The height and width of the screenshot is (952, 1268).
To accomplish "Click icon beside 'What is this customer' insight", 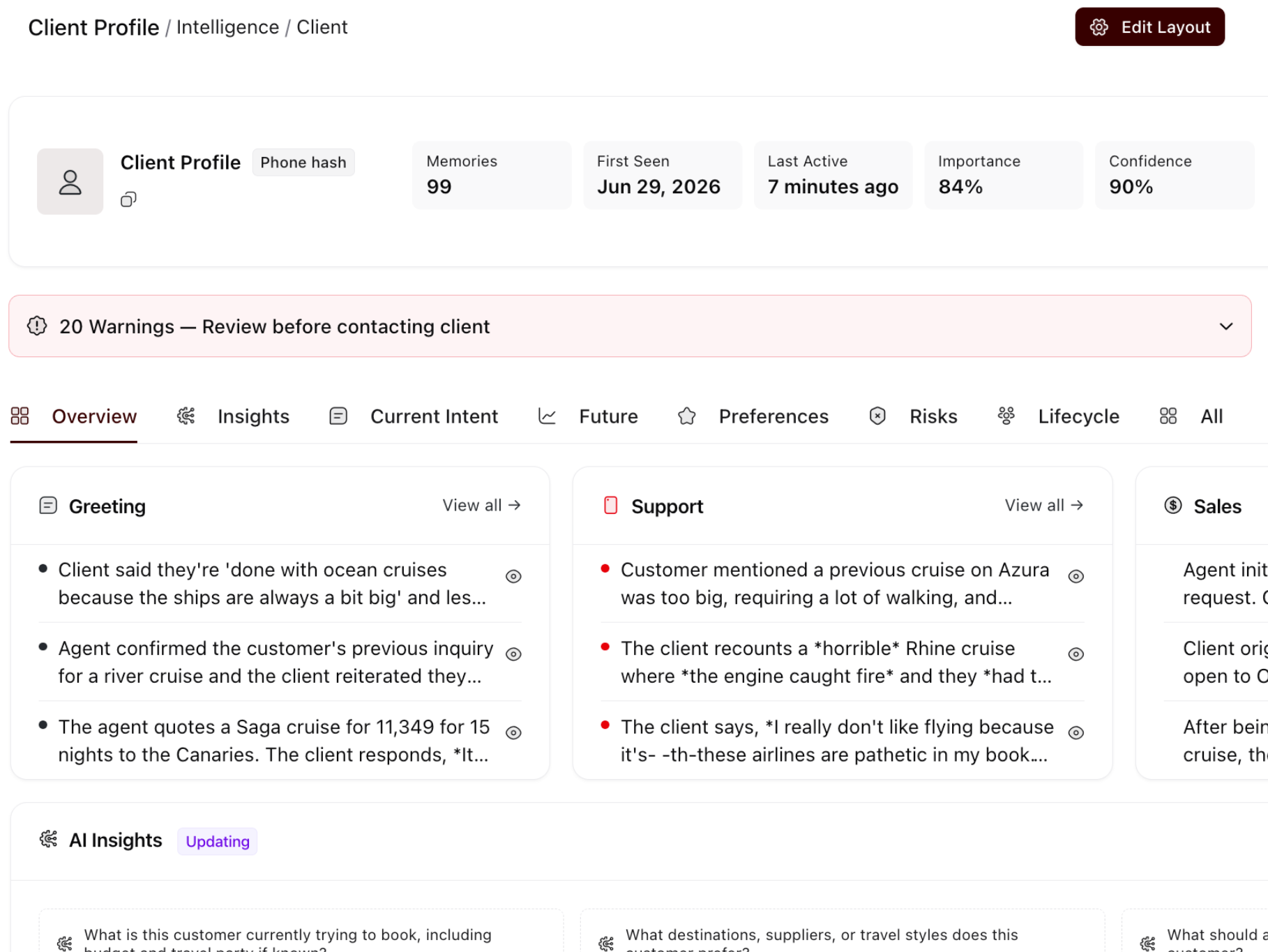I will (x=65, y=943).
